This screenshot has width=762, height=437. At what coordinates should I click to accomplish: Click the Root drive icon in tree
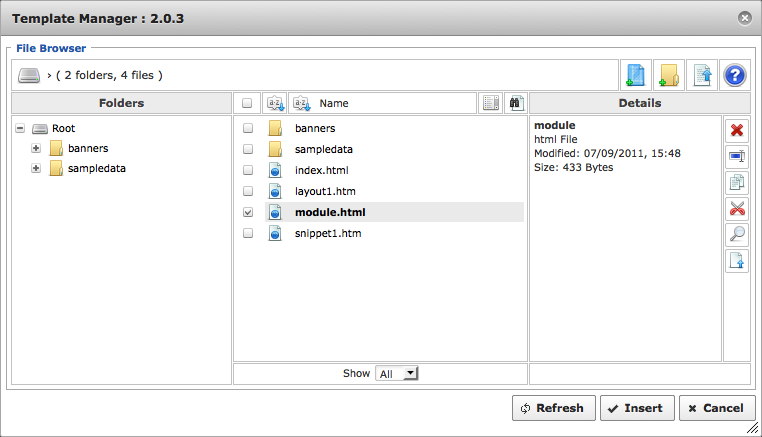point(40,129)
